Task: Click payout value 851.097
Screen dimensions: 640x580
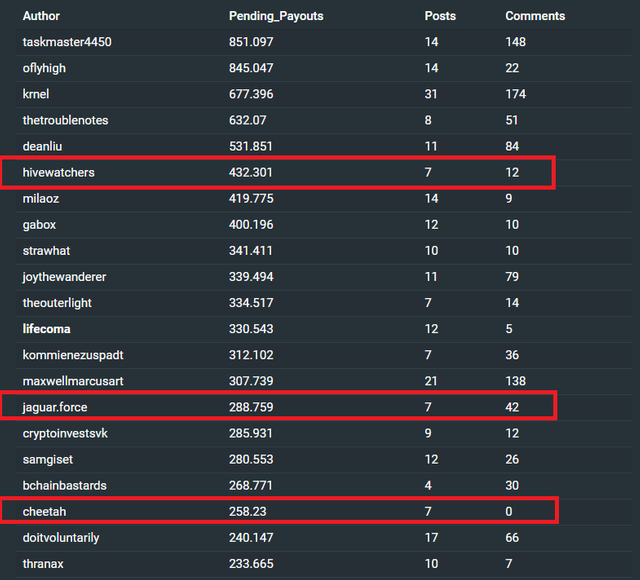Action: click(251, 42)
